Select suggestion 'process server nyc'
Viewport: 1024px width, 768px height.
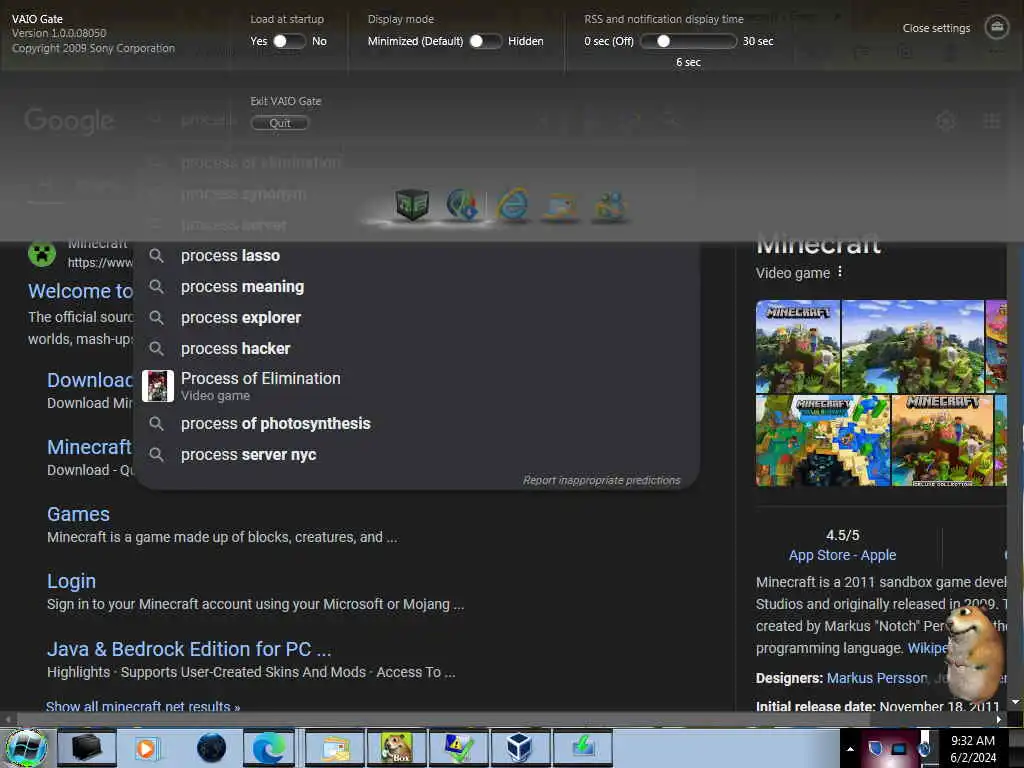point(416,455)
